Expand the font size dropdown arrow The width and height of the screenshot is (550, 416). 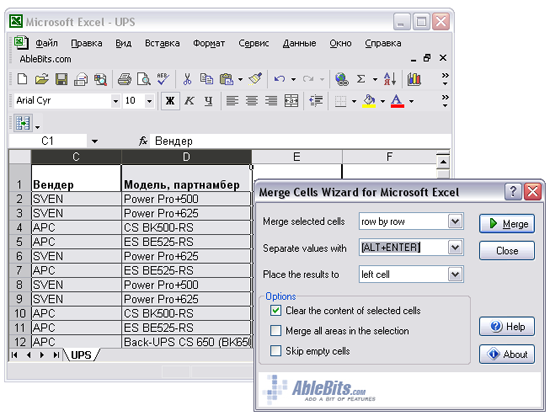click(149, 101)
